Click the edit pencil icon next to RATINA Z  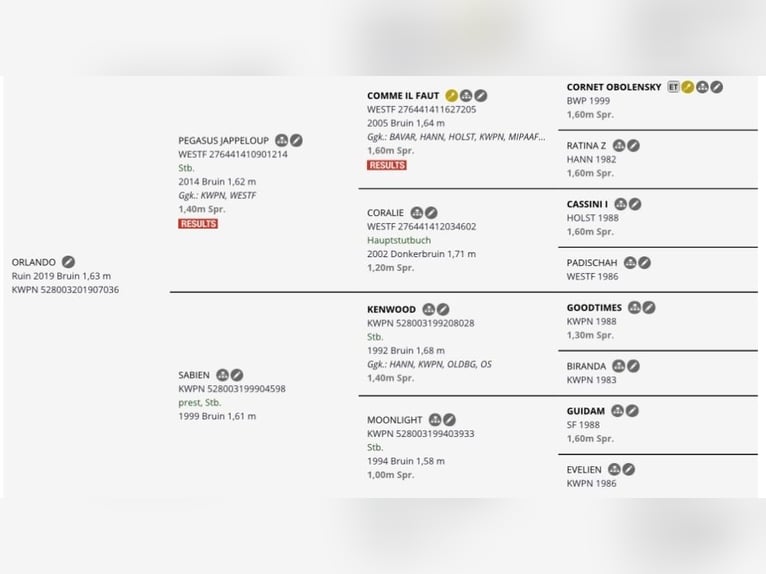[633, 146]
